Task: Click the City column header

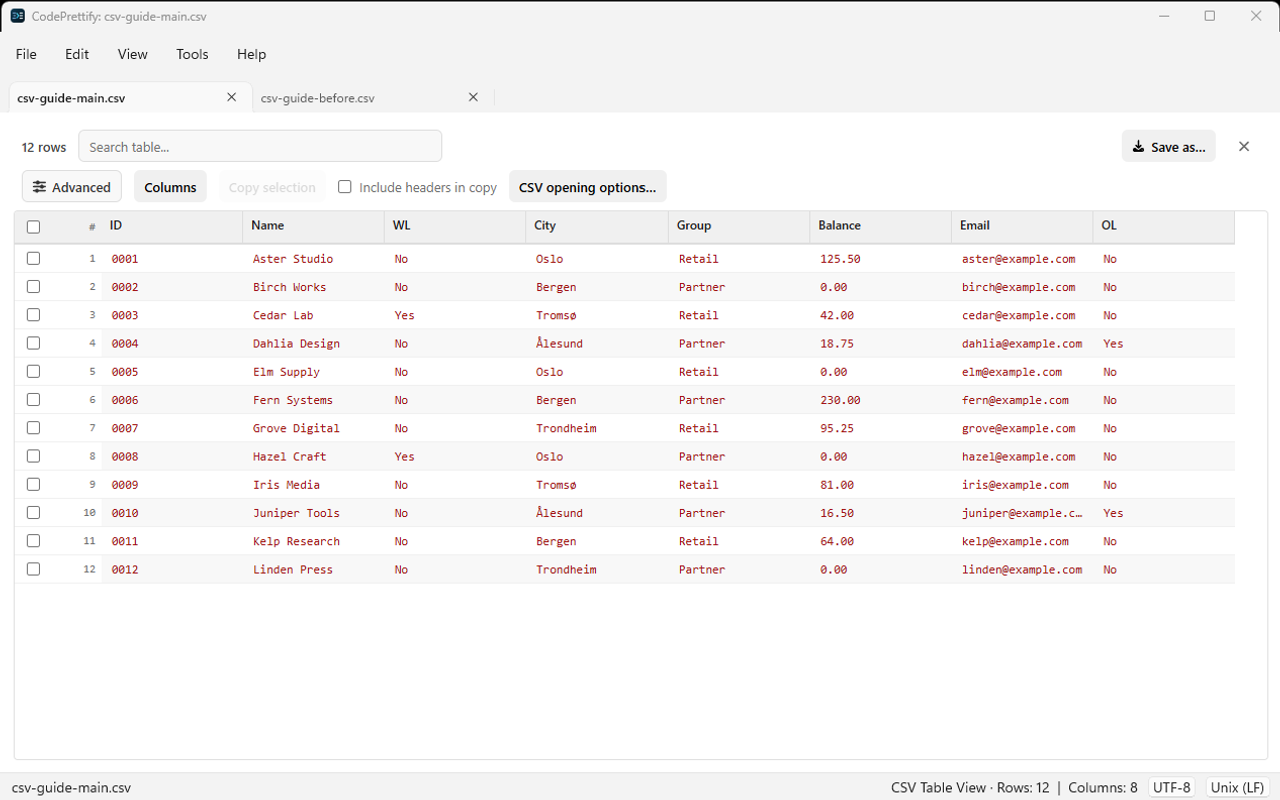Action: coord(597,226)
